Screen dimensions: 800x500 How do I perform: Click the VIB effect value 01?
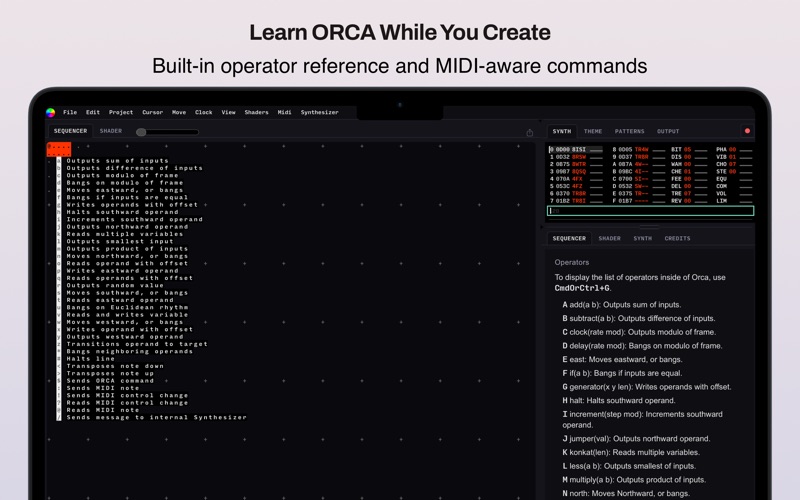(732, 157)
